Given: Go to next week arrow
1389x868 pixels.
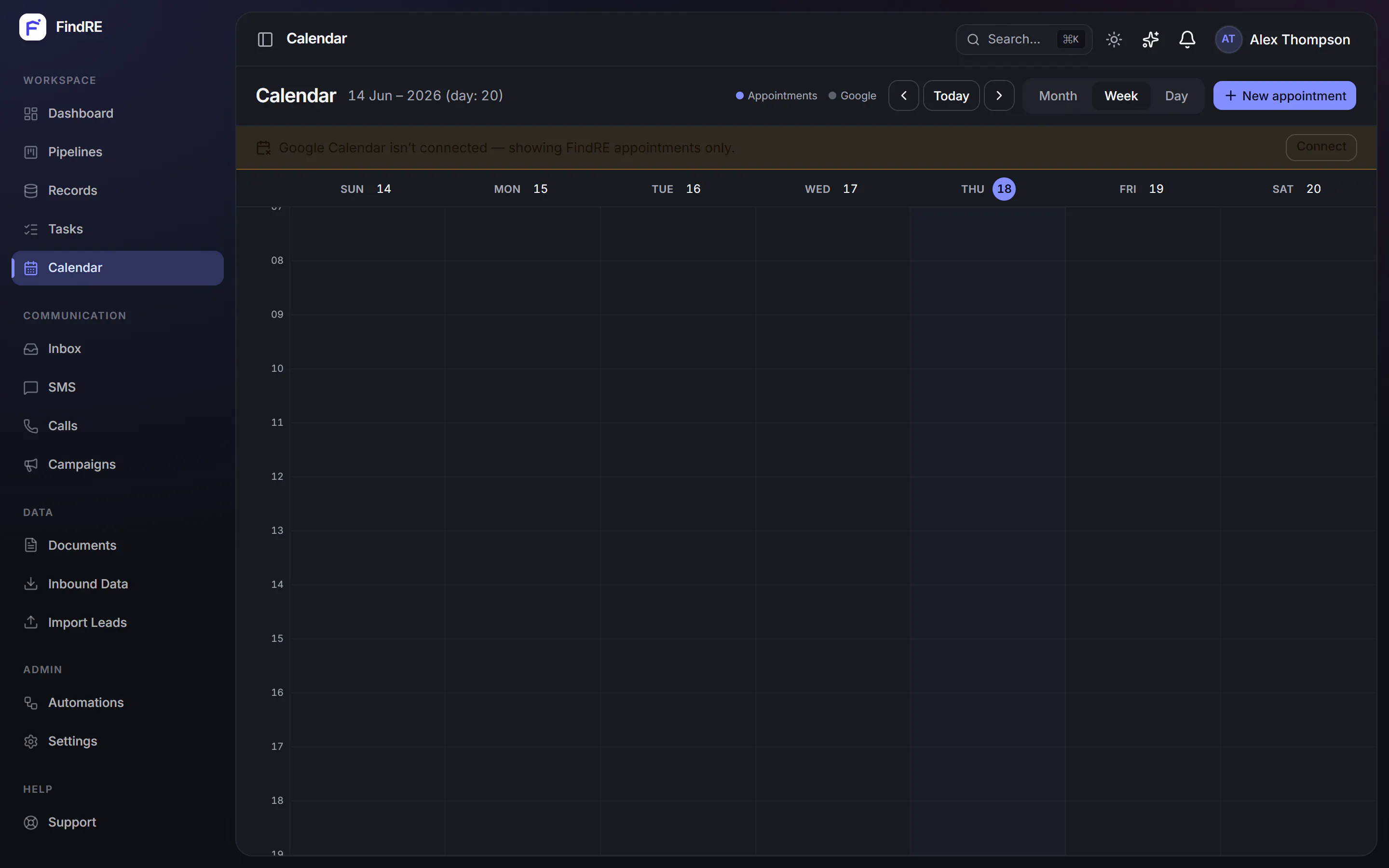Looking at the screenshot, I should pyautogui.click(x=999, y=95).
